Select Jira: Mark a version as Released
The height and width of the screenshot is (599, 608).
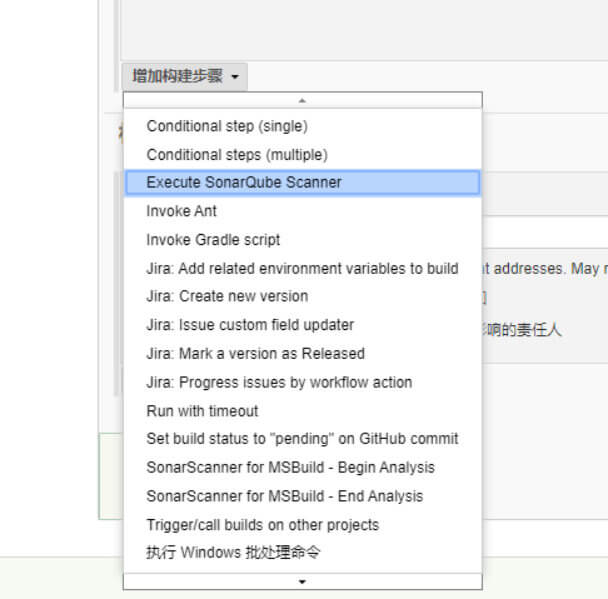pos(302,354)
